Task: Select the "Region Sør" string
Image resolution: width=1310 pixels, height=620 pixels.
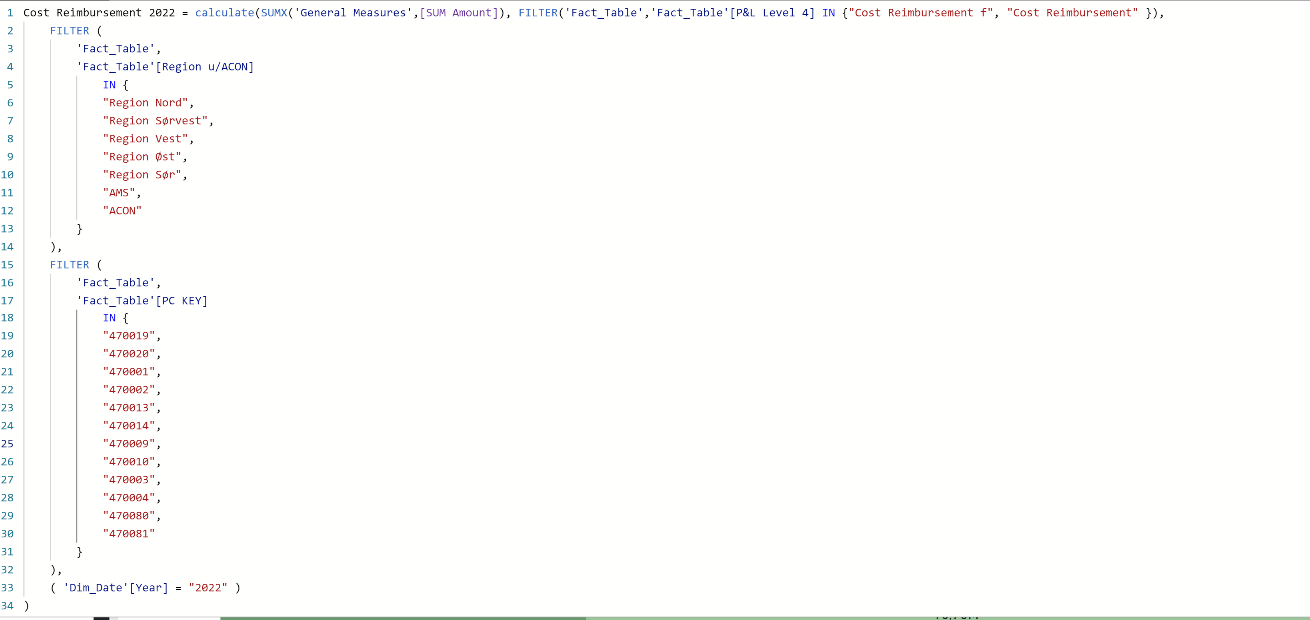Action: point(142,174)
